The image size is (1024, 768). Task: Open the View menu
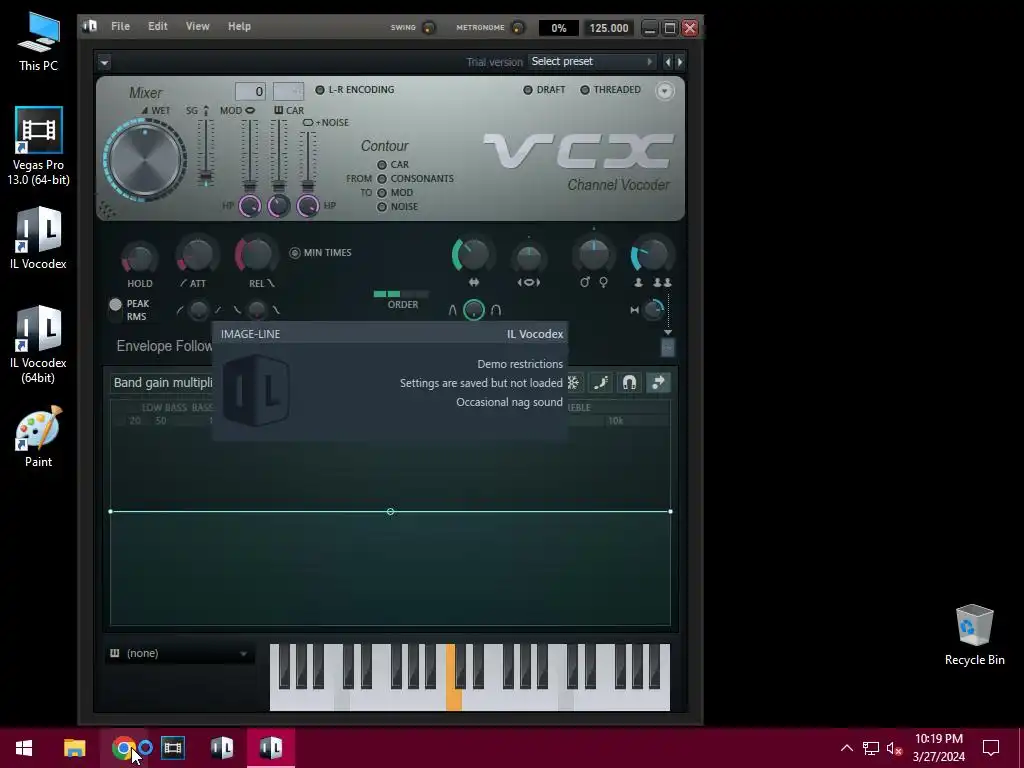coord(197,26)
